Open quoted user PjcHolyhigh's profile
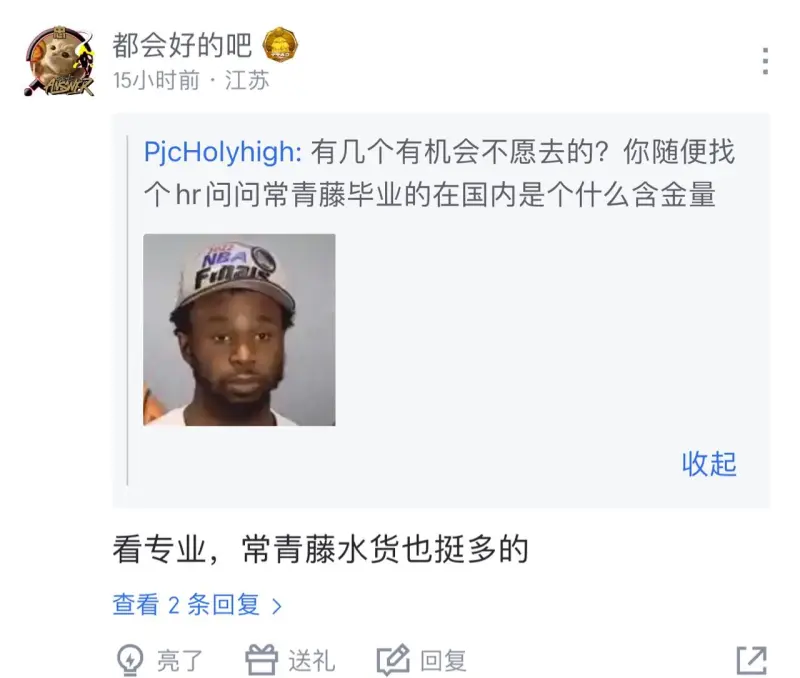 point(222,152)
